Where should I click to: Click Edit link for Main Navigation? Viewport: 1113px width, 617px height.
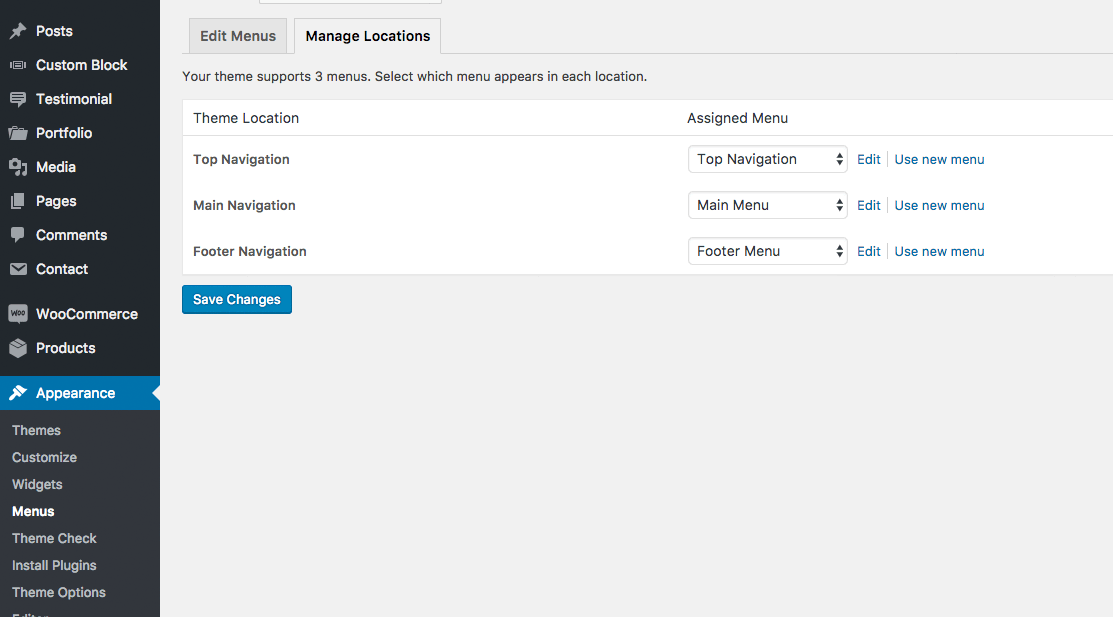868,205
